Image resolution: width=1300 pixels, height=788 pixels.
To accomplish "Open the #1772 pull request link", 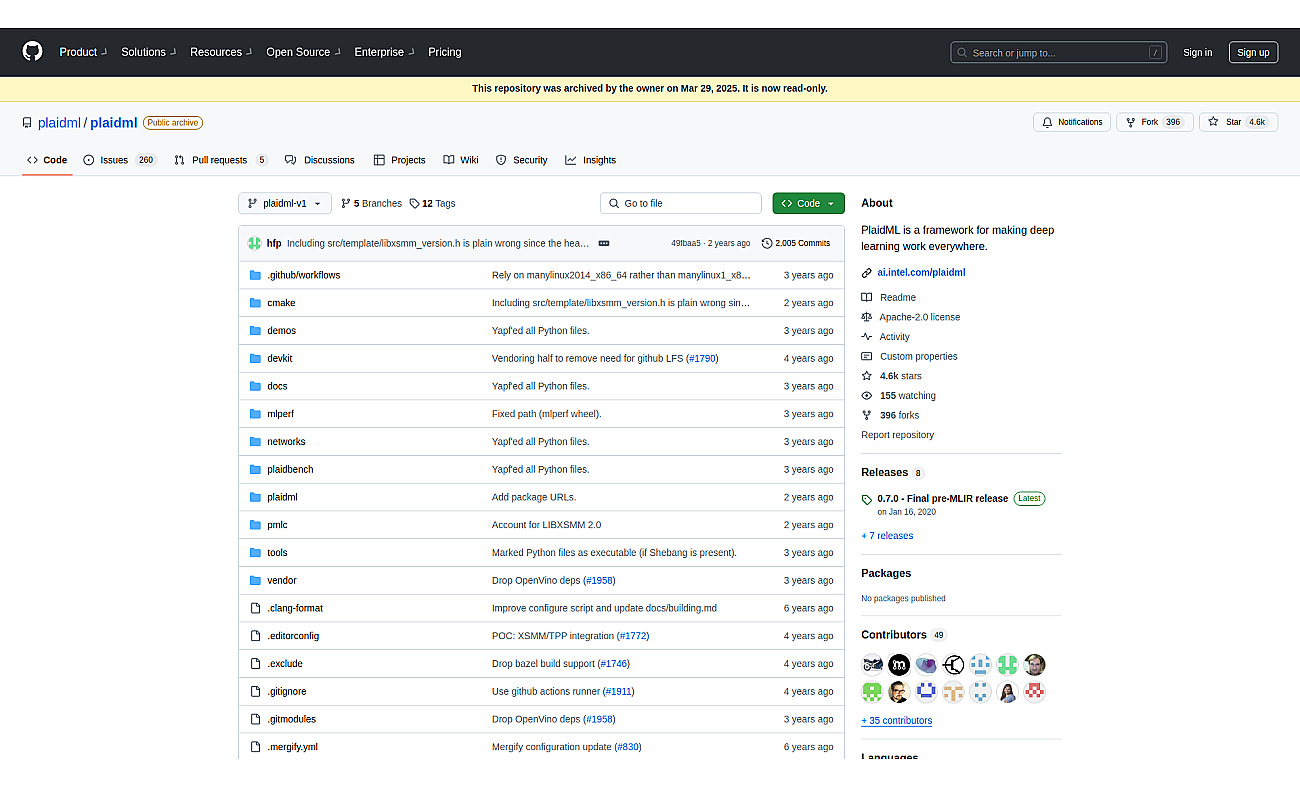I will (x=633, y=636).
